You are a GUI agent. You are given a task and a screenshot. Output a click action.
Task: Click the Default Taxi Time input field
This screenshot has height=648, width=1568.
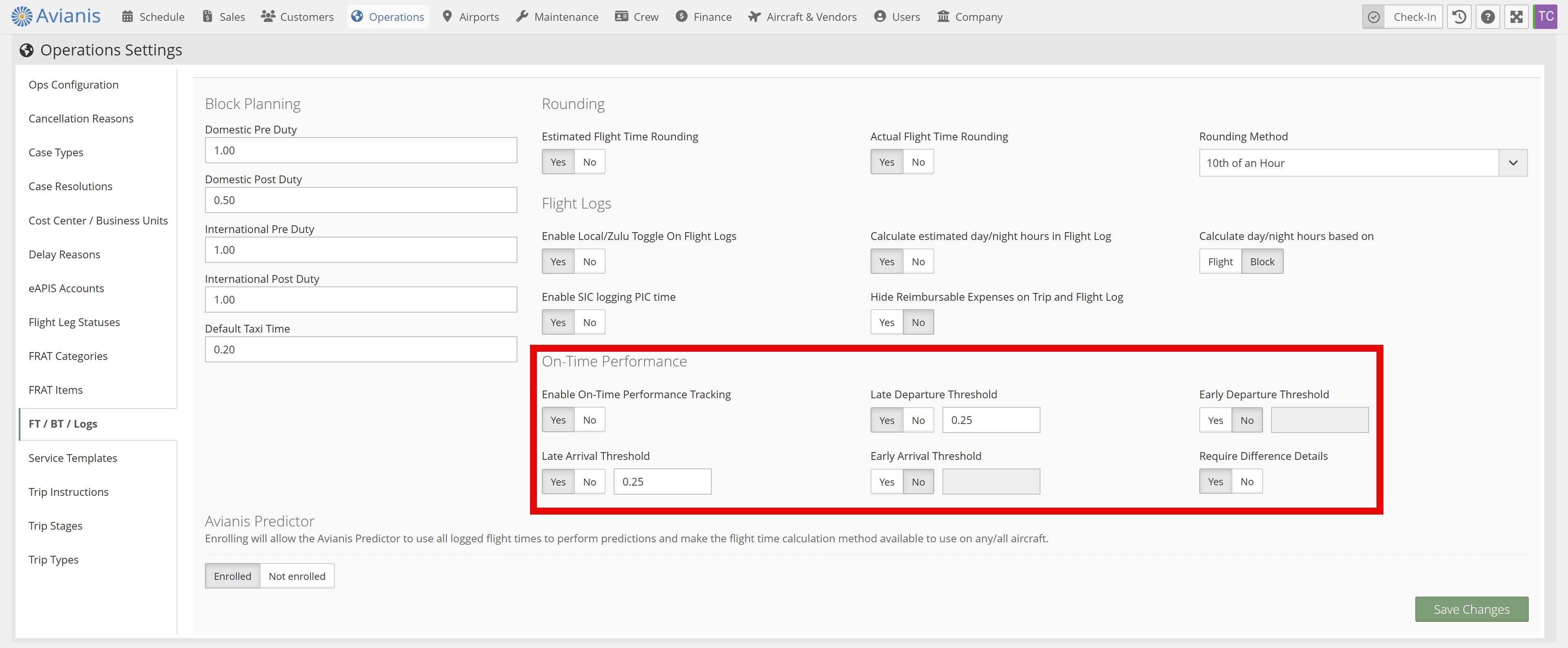click(x=360, y=349)
